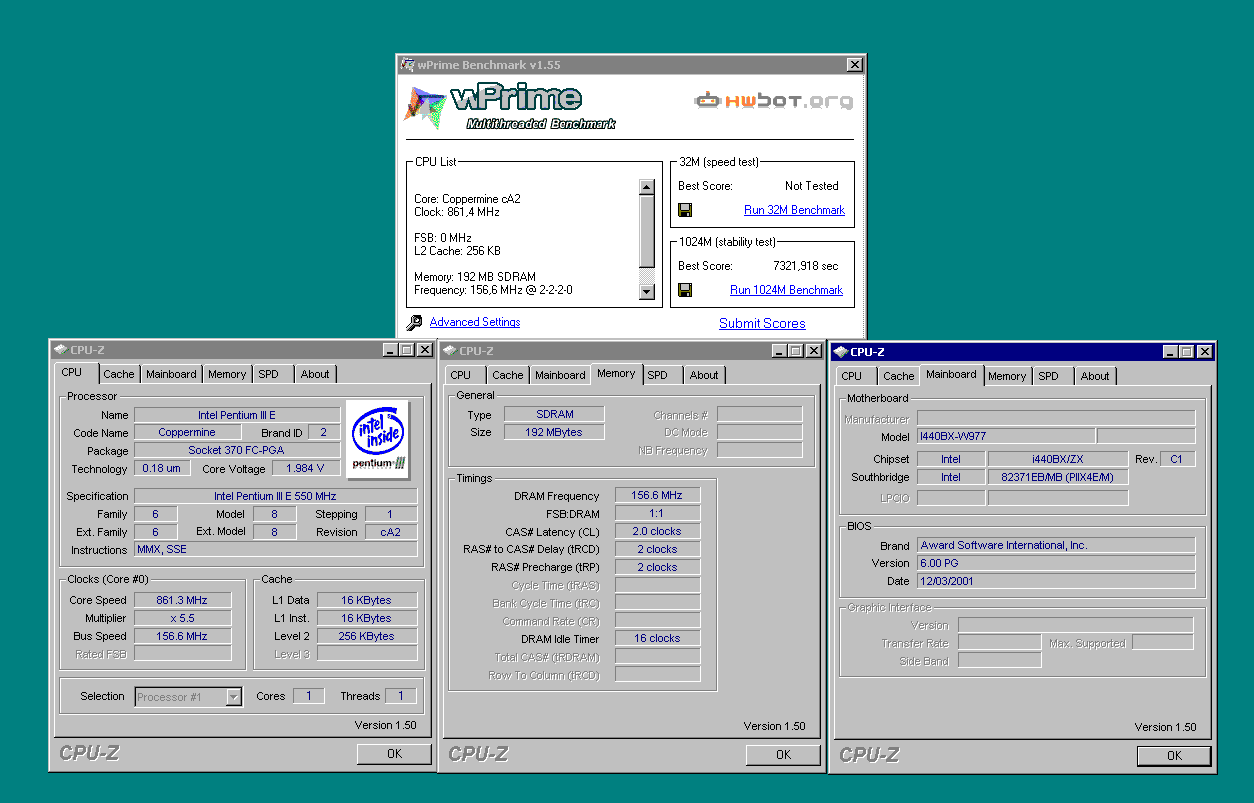Click the Model I440BX-W977 field
The height and width of the screenshot is (803, 1254).
1006,436
